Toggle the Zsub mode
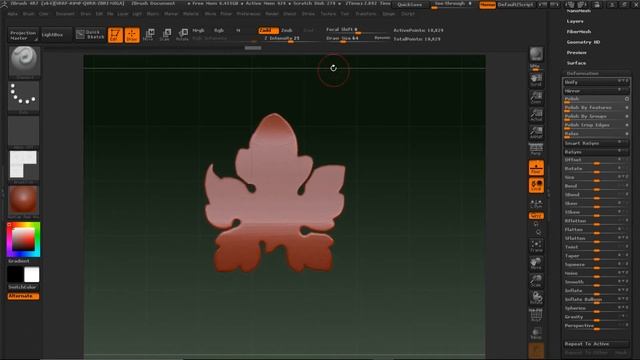This screenshot has width=640, height=360. (287, 30)
